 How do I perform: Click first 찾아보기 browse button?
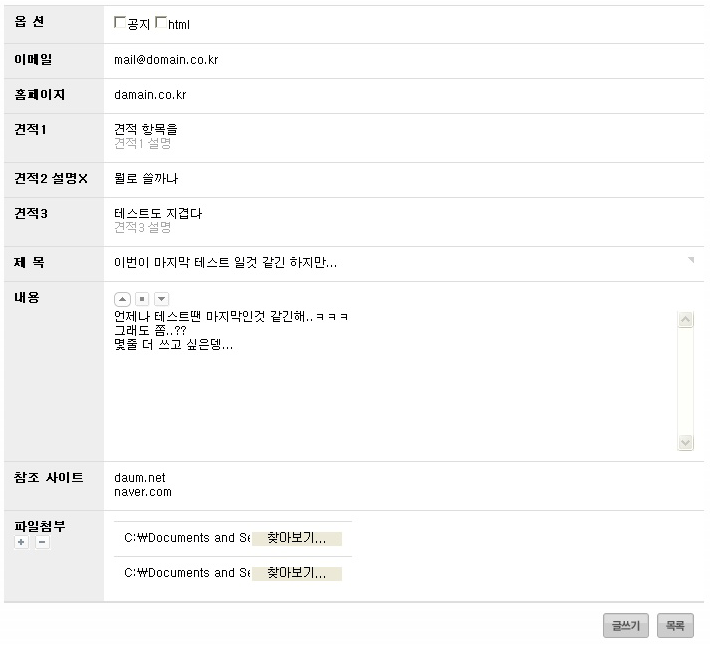(296, 538)
